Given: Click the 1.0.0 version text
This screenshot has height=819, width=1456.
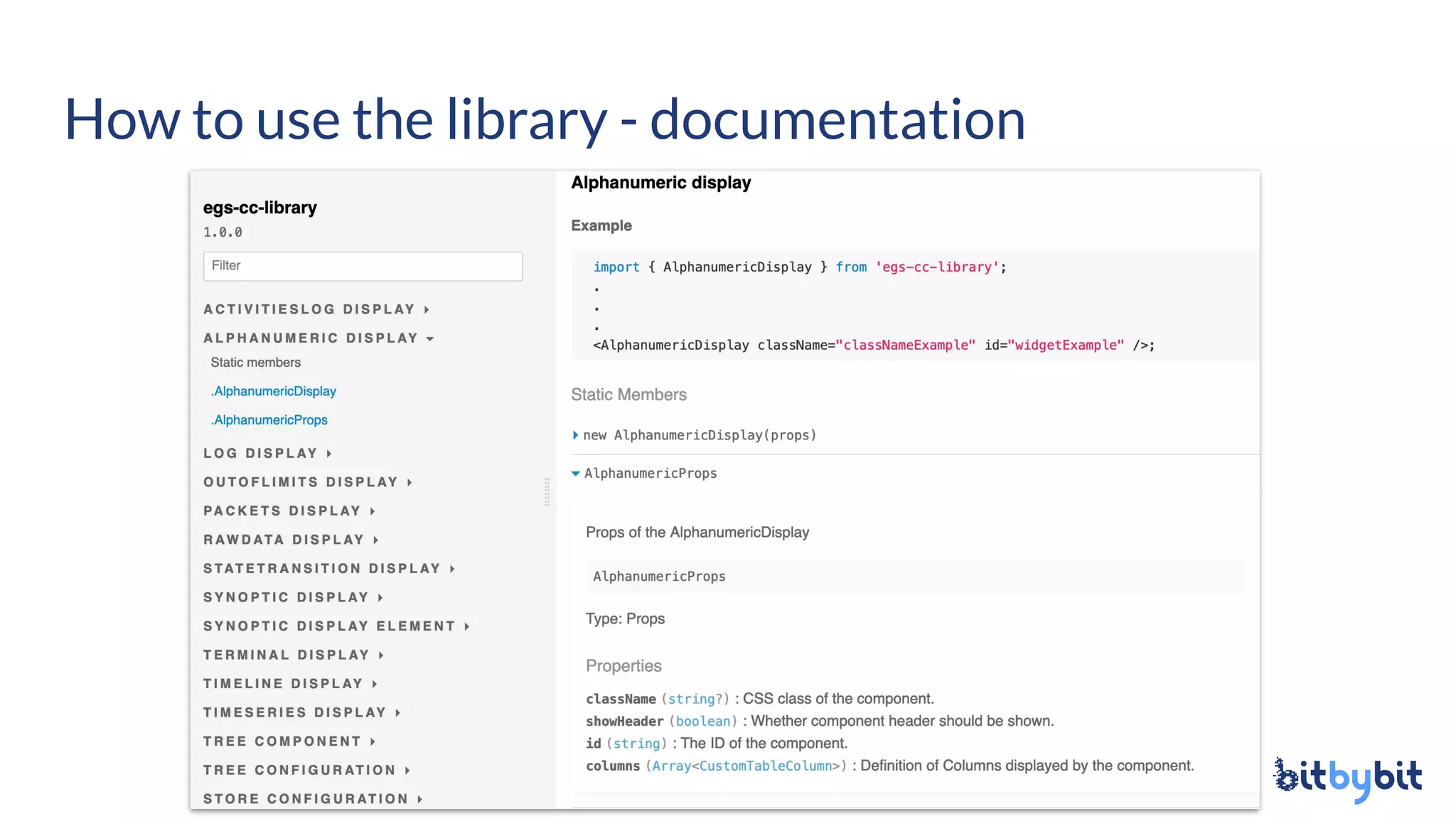Looking at the screenshot, I should (223, 232).
